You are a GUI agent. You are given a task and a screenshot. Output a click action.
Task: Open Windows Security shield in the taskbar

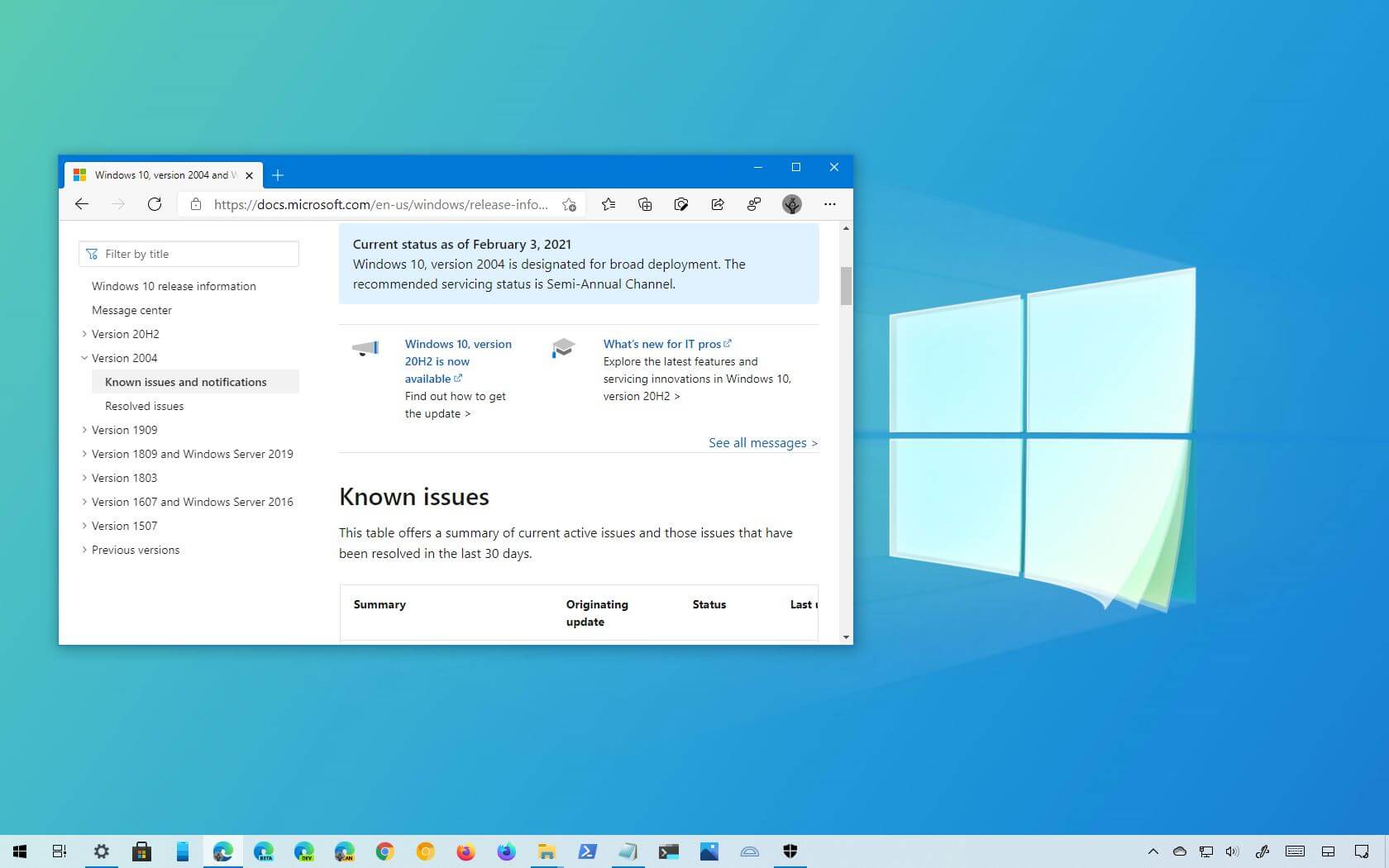tap(790, 851)
